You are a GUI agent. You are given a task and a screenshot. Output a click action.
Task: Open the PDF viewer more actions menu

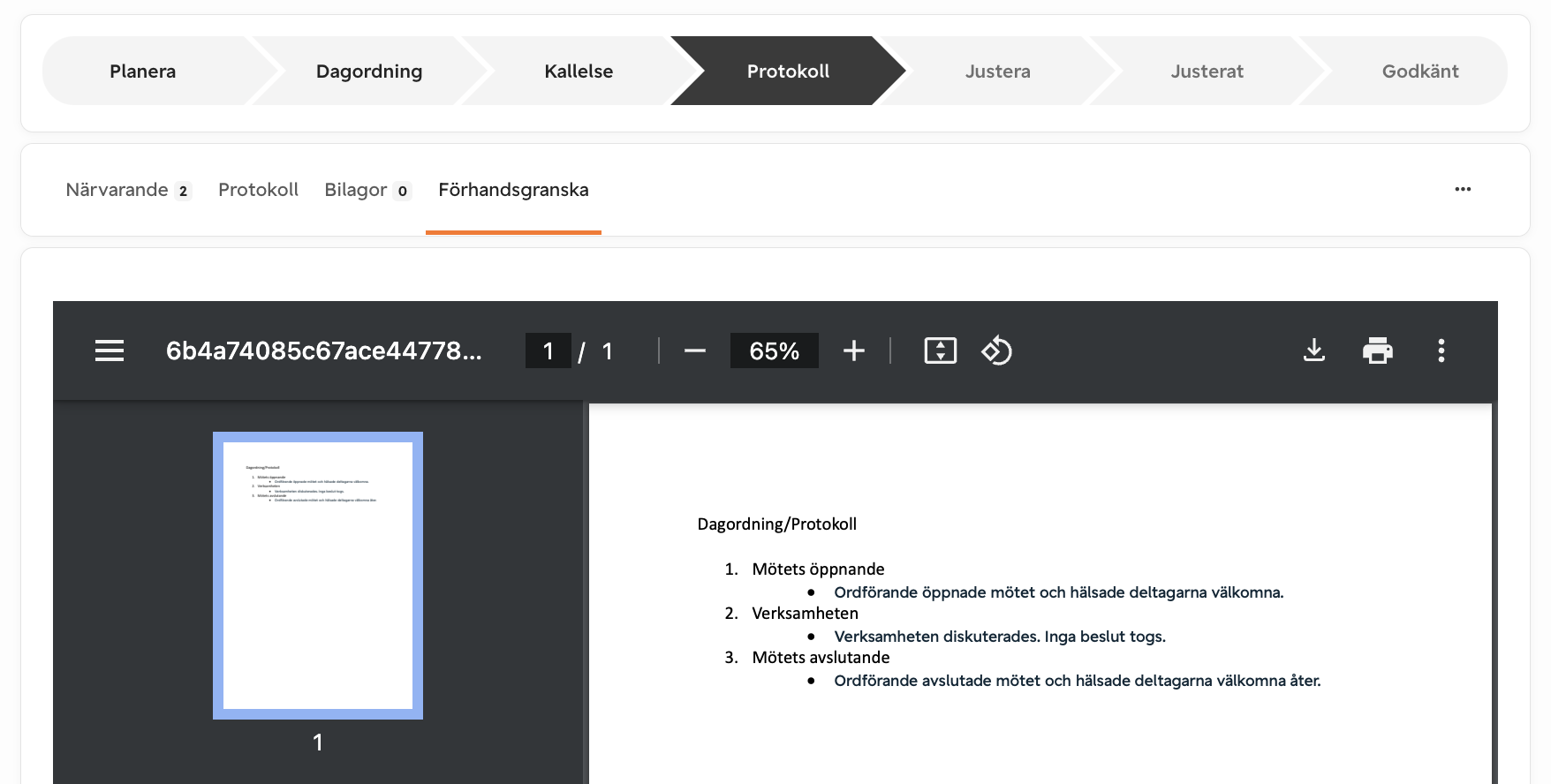[1441, 351]
